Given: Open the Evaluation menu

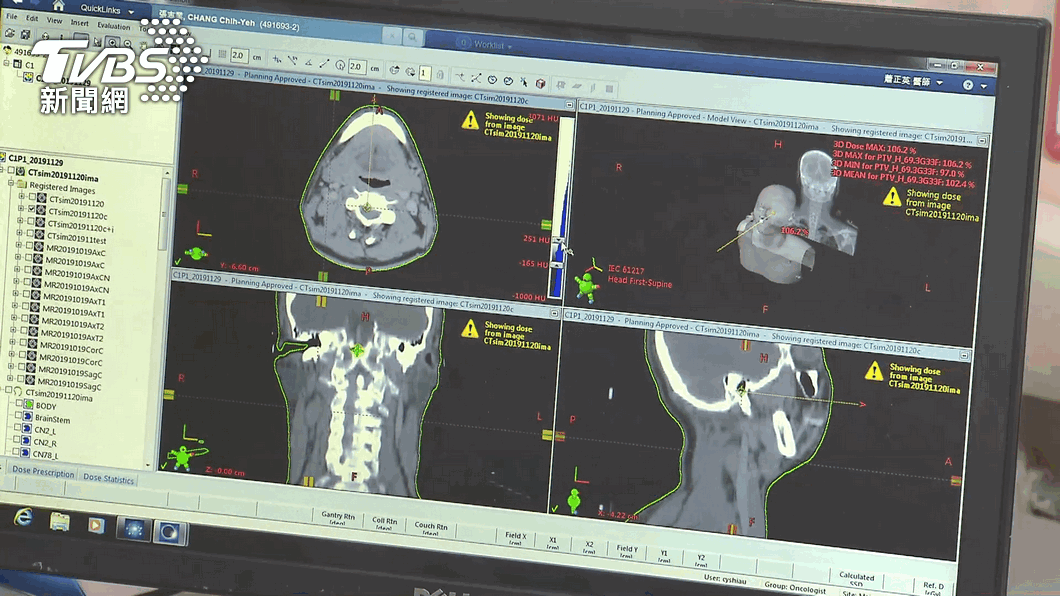Looking at the screenshot, I should [x=114, y=26].
